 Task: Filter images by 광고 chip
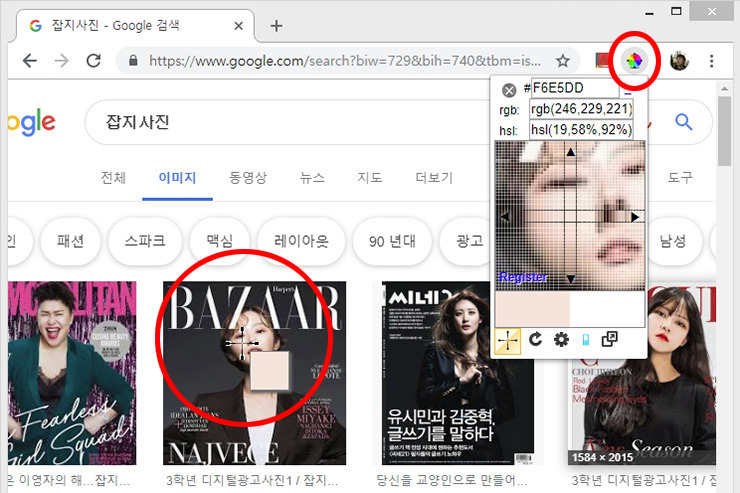tap(469, 242)
